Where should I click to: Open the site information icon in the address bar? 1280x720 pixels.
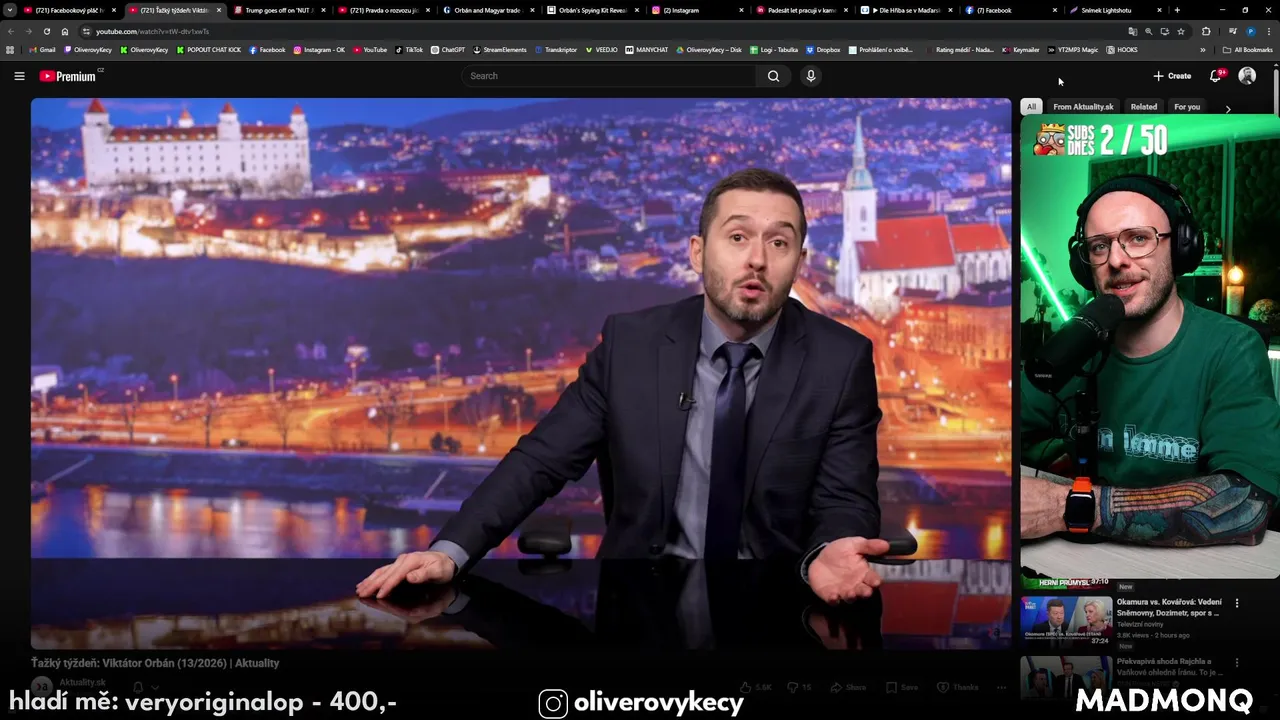pos(87,31)
